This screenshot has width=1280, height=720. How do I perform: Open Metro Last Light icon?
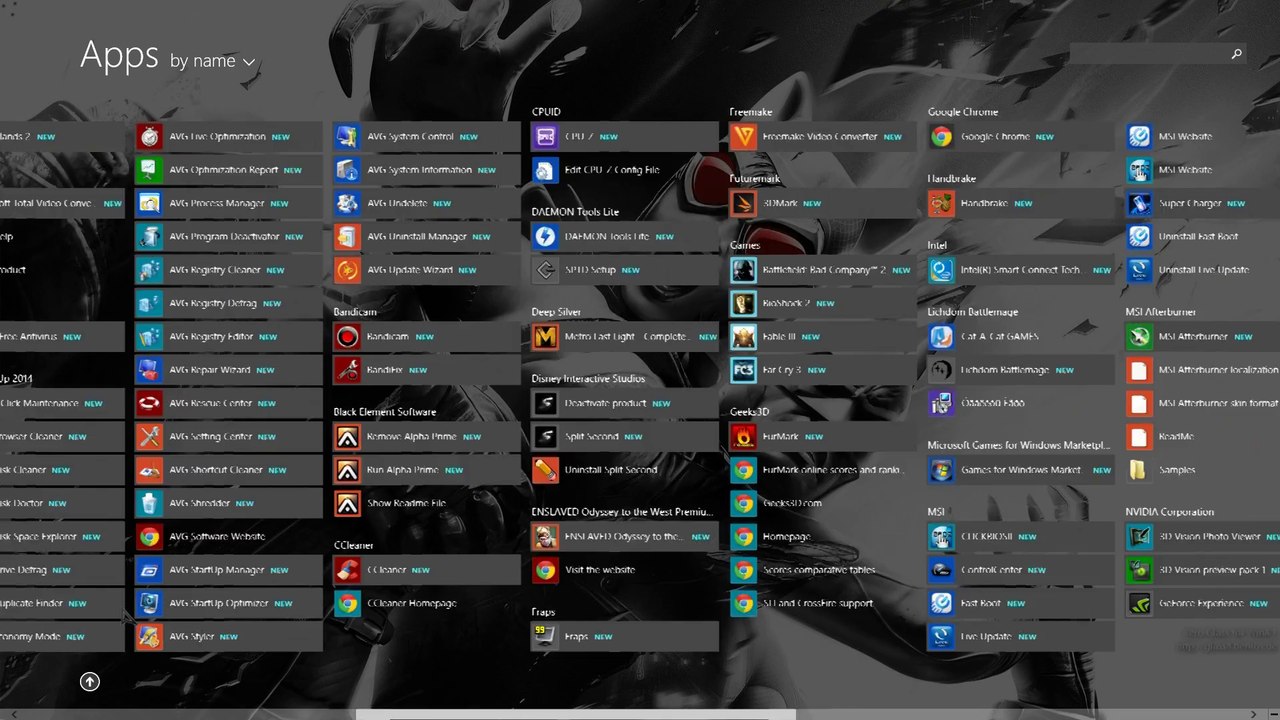coord(545,337)
